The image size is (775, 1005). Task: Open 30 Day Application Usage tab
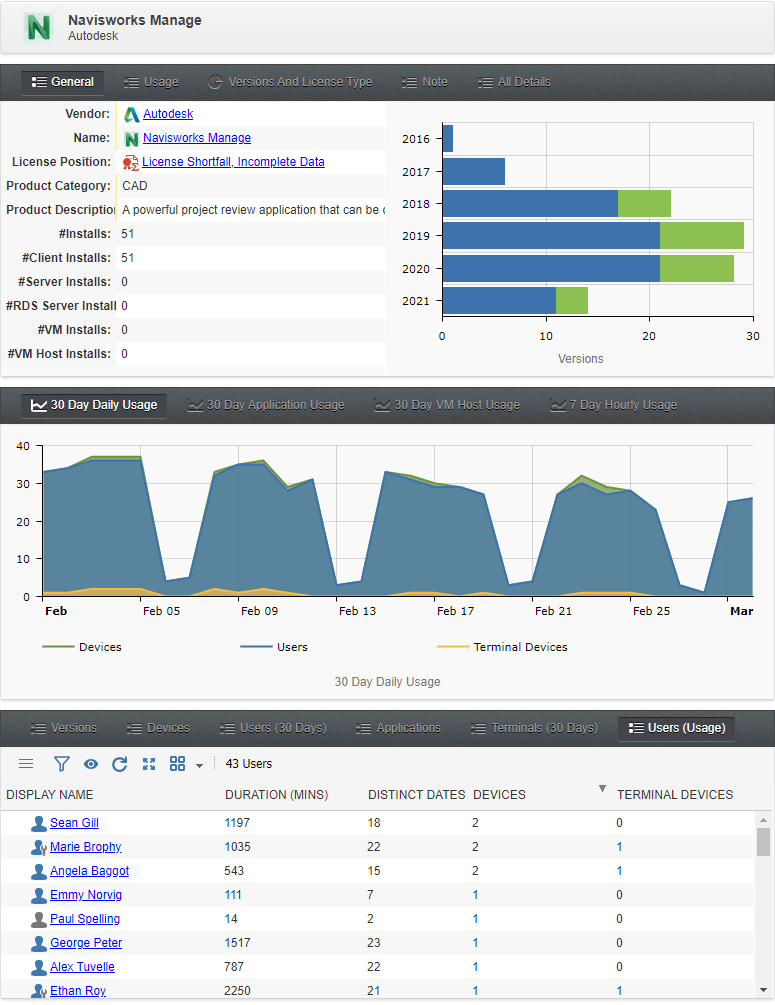point(265,405)
